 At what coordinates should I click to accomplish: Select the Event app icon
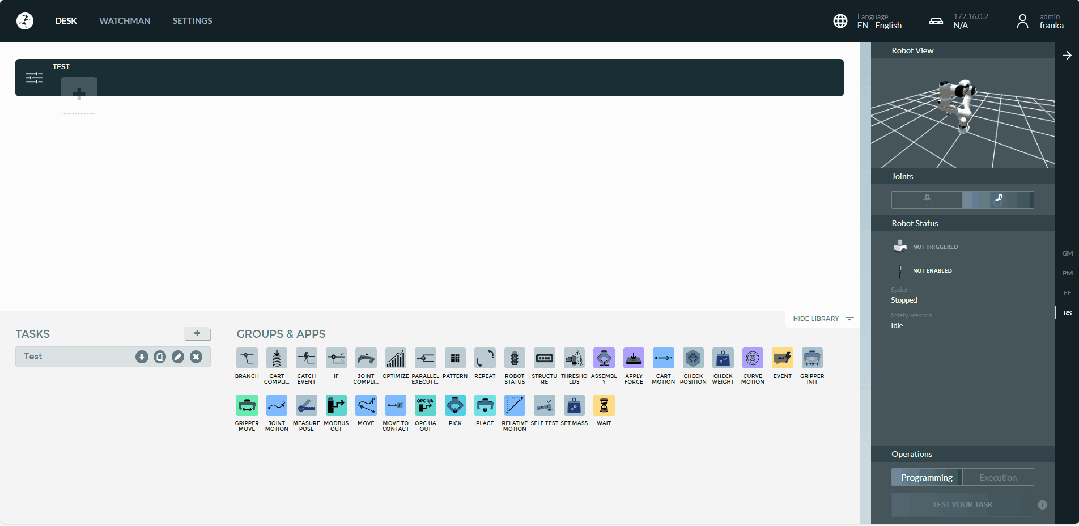click(782, 358)
